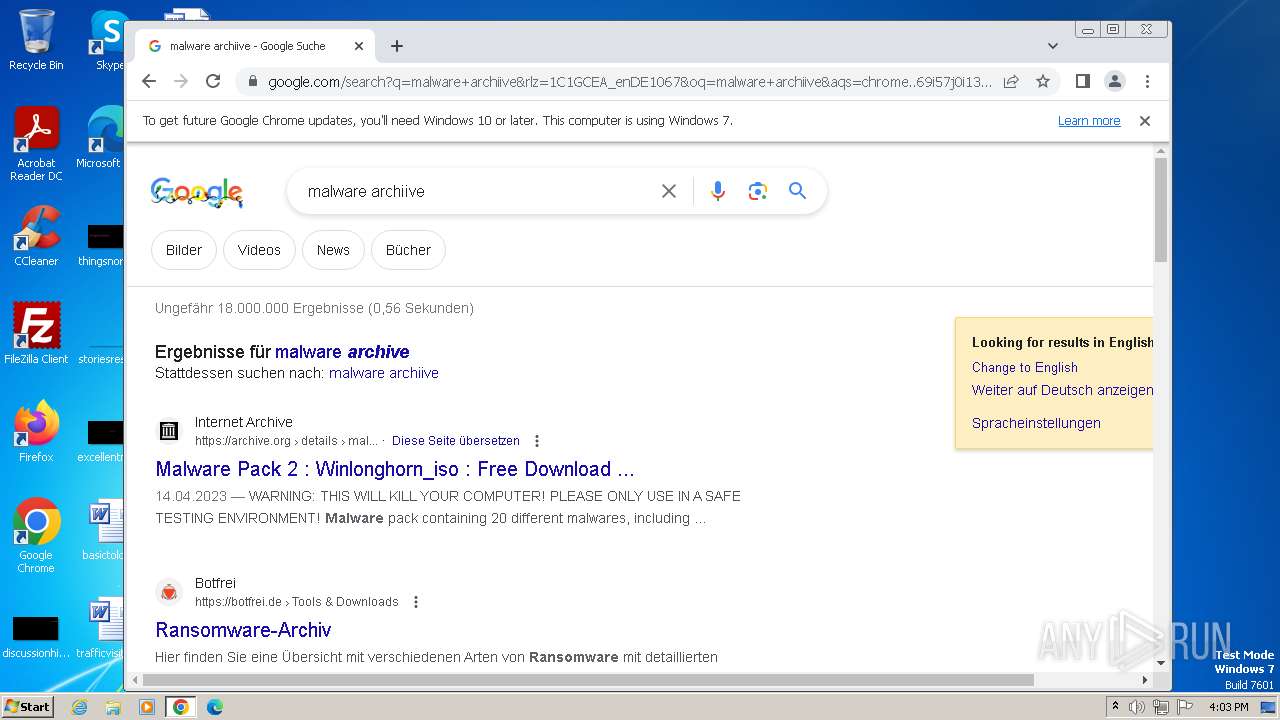The width and height of the screenshot is (1280, 720).
Task: Open Spracheinstellungen link
Action: (1036, 423)
